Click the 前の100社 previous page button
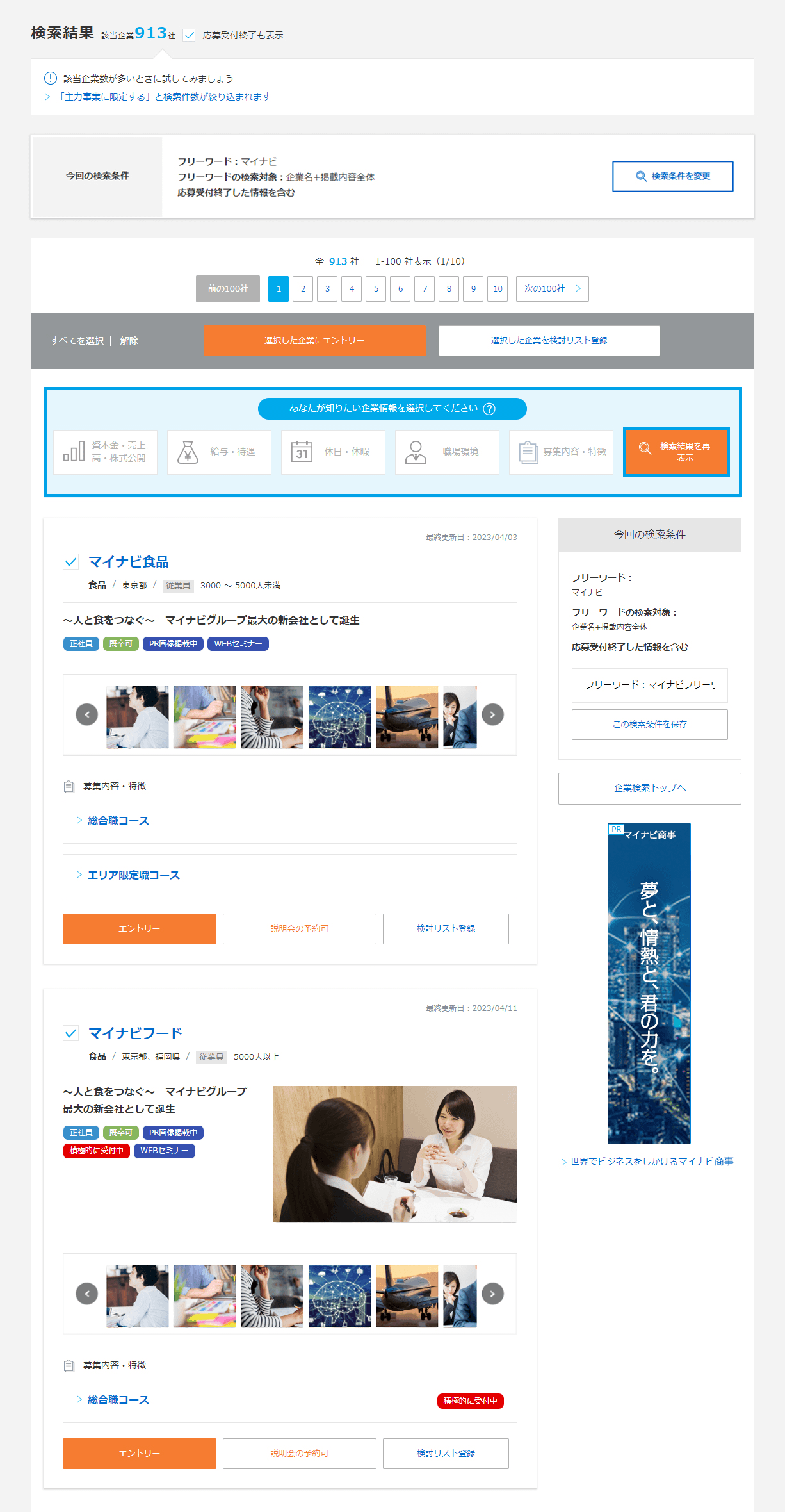This screenshot has height=1512, width=785. (228, 289)
